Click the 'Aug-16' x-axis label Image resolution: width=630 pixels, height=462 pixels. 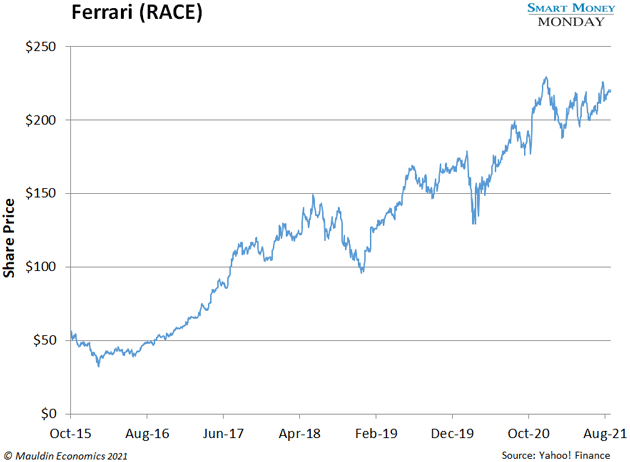[x=147, y=434]
